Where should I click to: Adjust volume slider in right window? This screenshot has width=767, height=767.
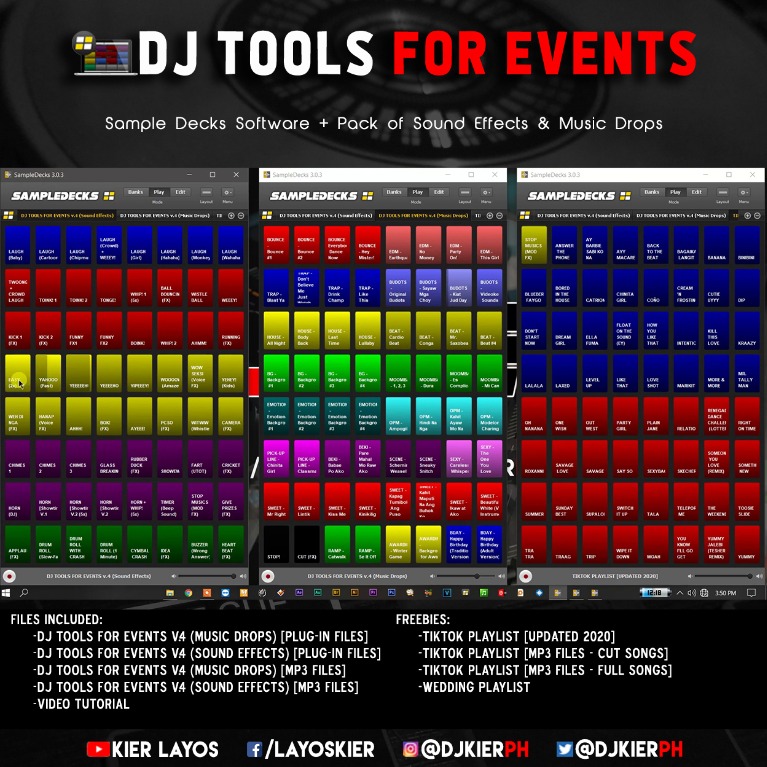pyautogui.click(x=725, y=576)
